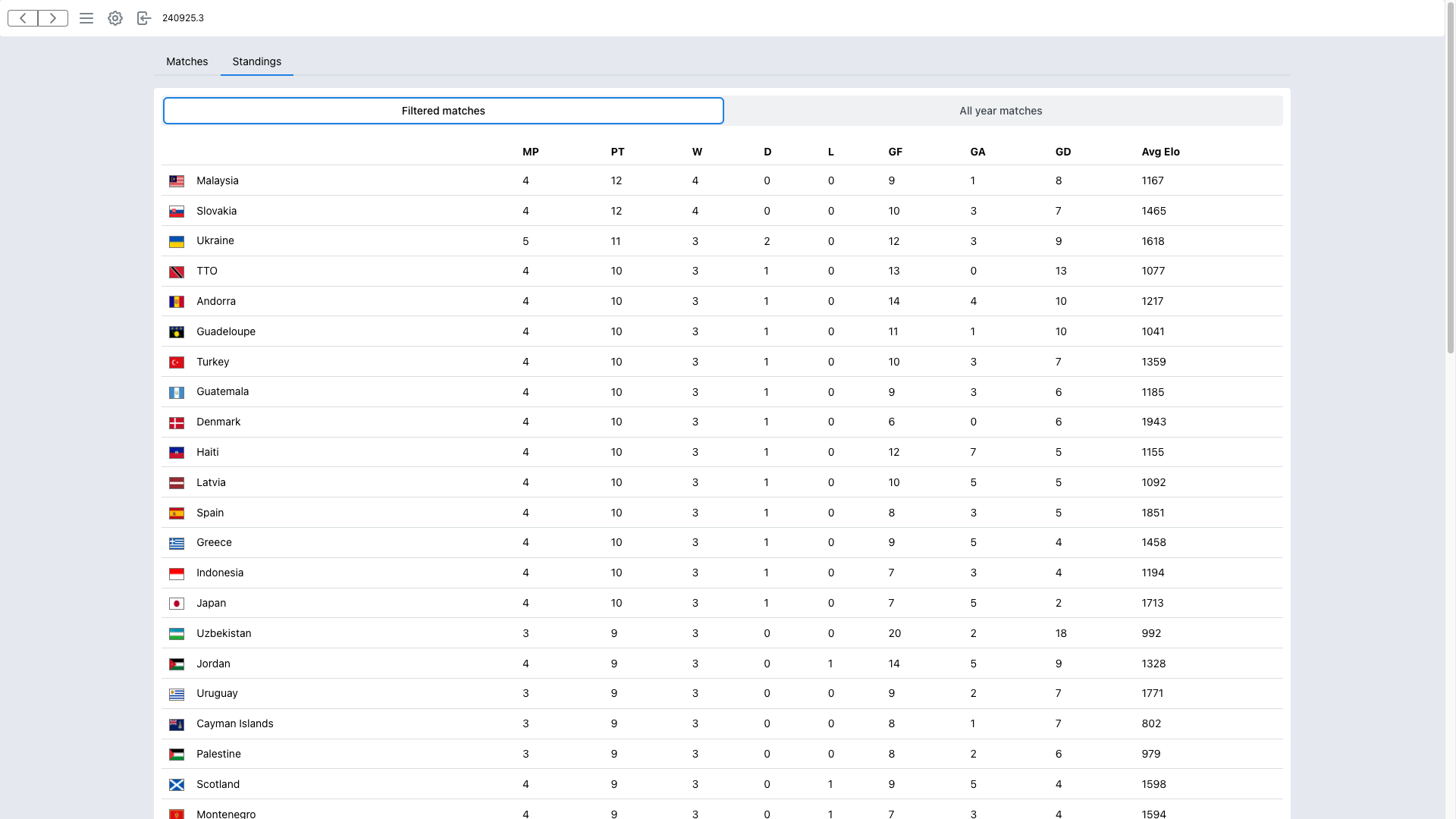The width and height of the screenshot is (1456, 819).
Task: Click the Denmark team name
Action: point(218,422)
